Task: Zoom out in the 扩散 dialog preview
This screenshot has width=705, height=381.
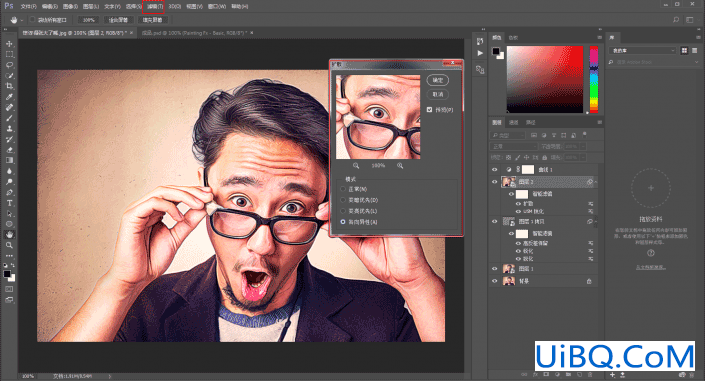Action: pyautogui.click(x=356, y=166)
